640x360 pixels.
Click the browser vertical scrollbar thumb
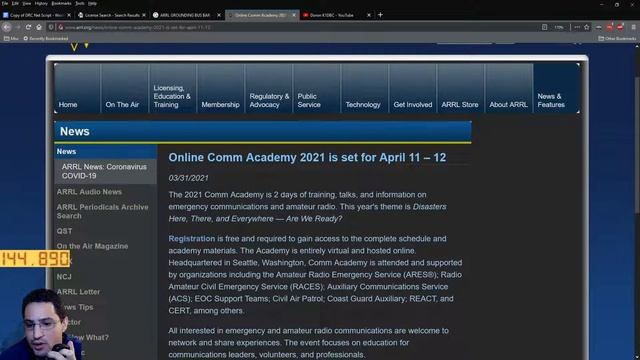(x=637, y=145)
